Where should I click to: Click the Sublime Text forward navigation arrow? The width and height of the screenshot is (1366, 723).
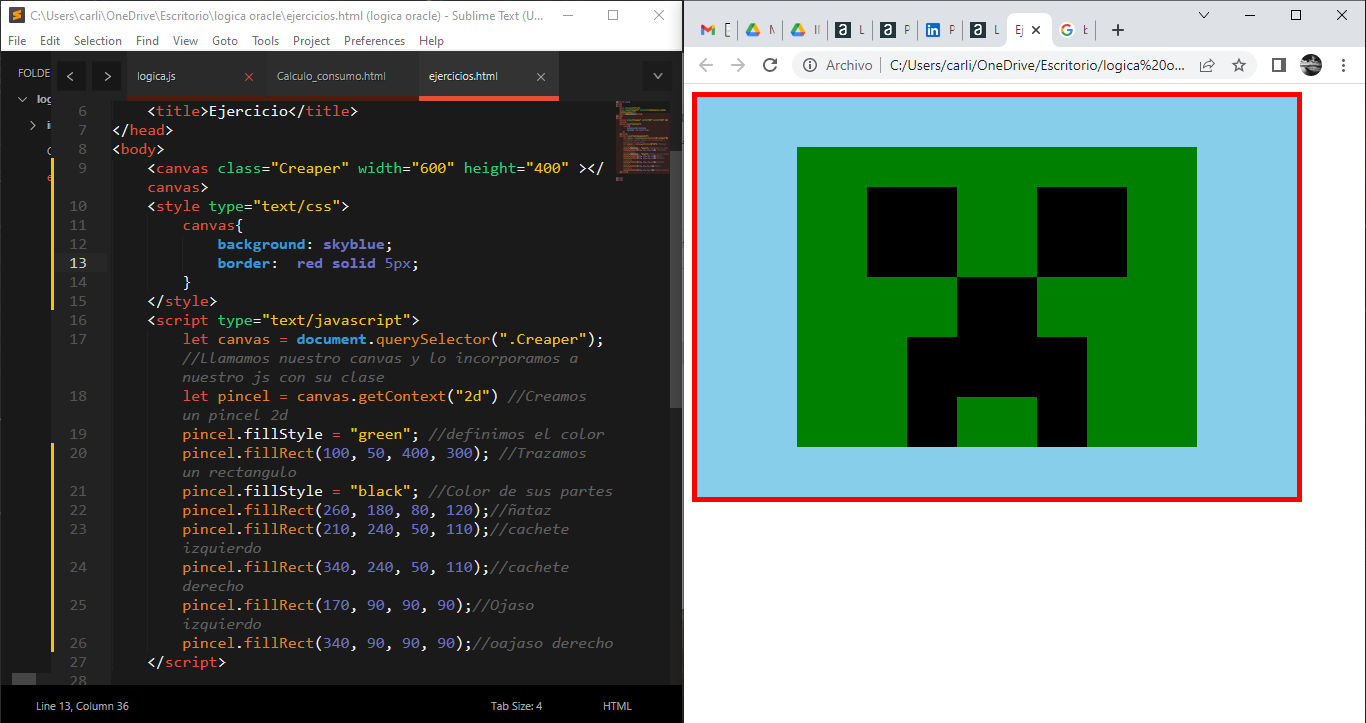pos(106,76)
